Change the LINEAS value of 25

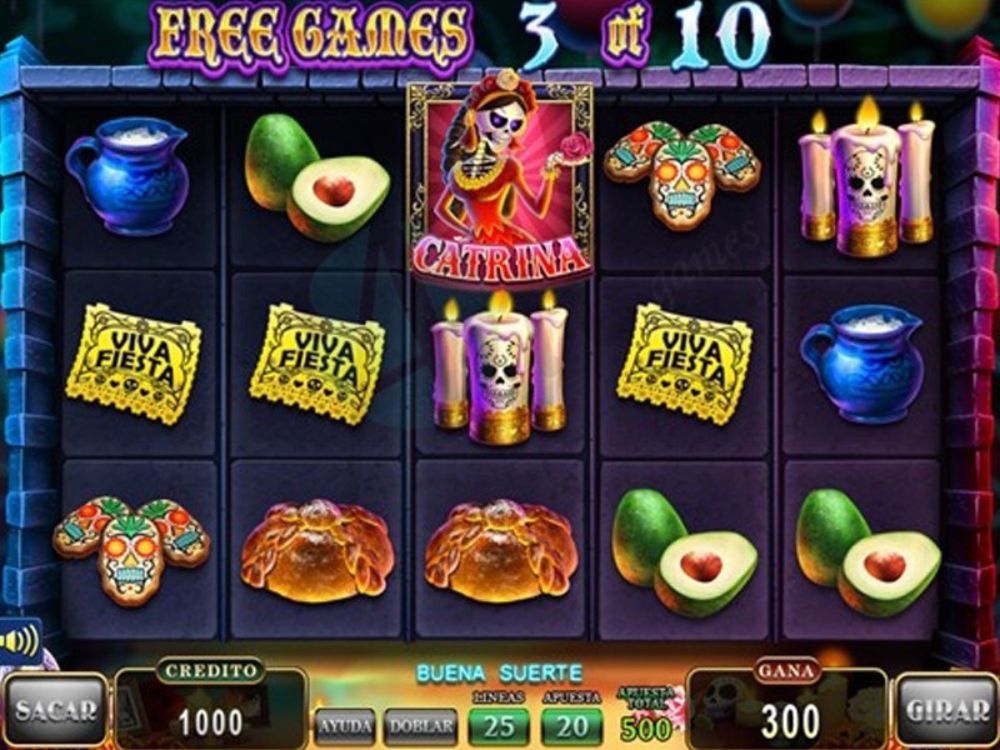(x=499, y=726)
